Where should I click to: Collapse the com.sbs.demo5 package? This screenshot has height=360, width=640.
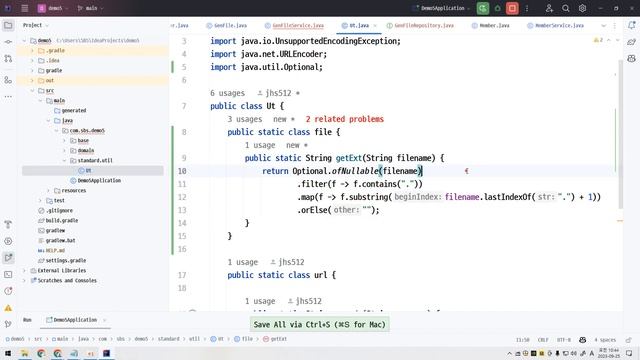coord(56,131)
